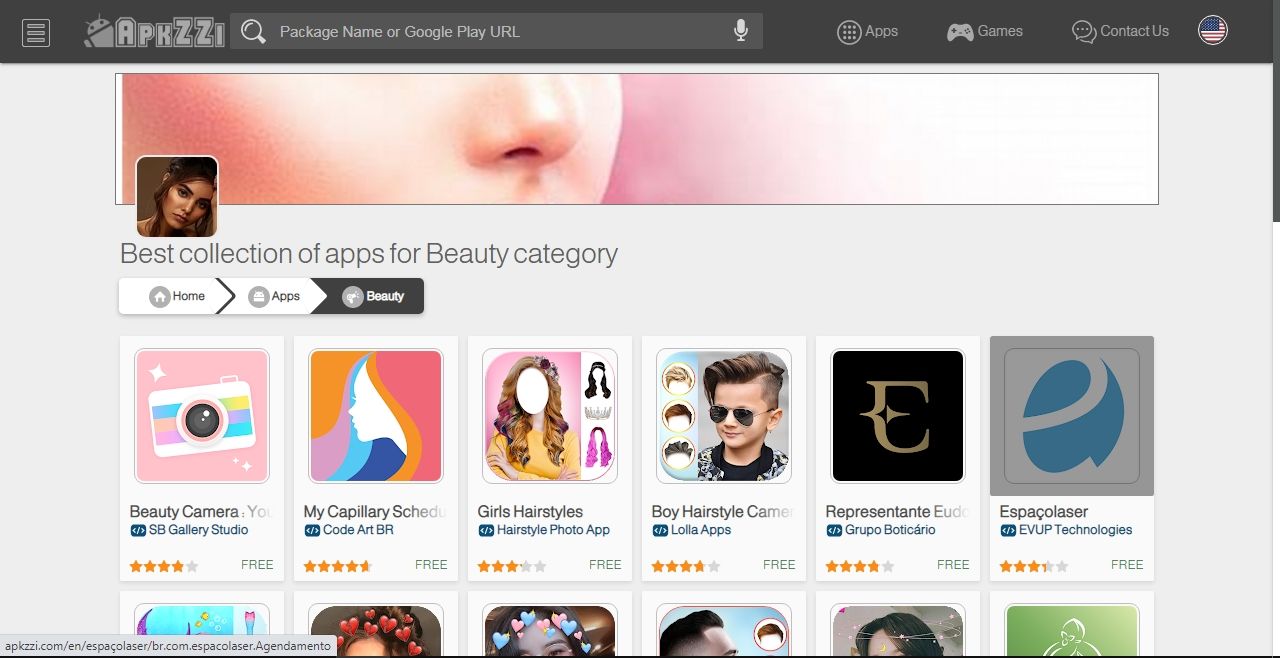Click star rating of Boy Hairstyle Camera
1280x658 pixels.
pyautogui.click(x=686, y=566)
